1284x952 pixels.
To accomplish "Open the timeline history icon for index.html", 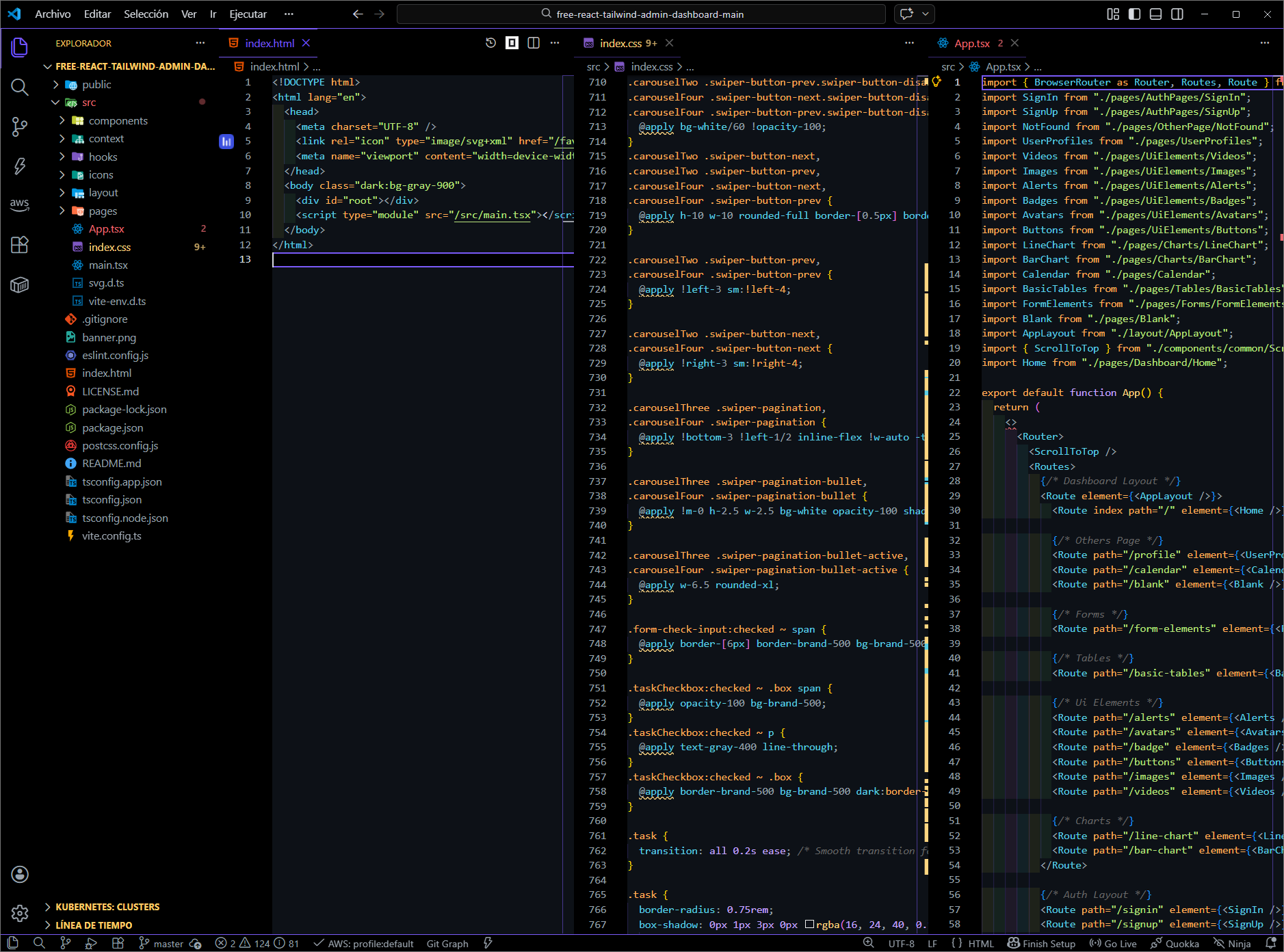I will click(490, 43).
